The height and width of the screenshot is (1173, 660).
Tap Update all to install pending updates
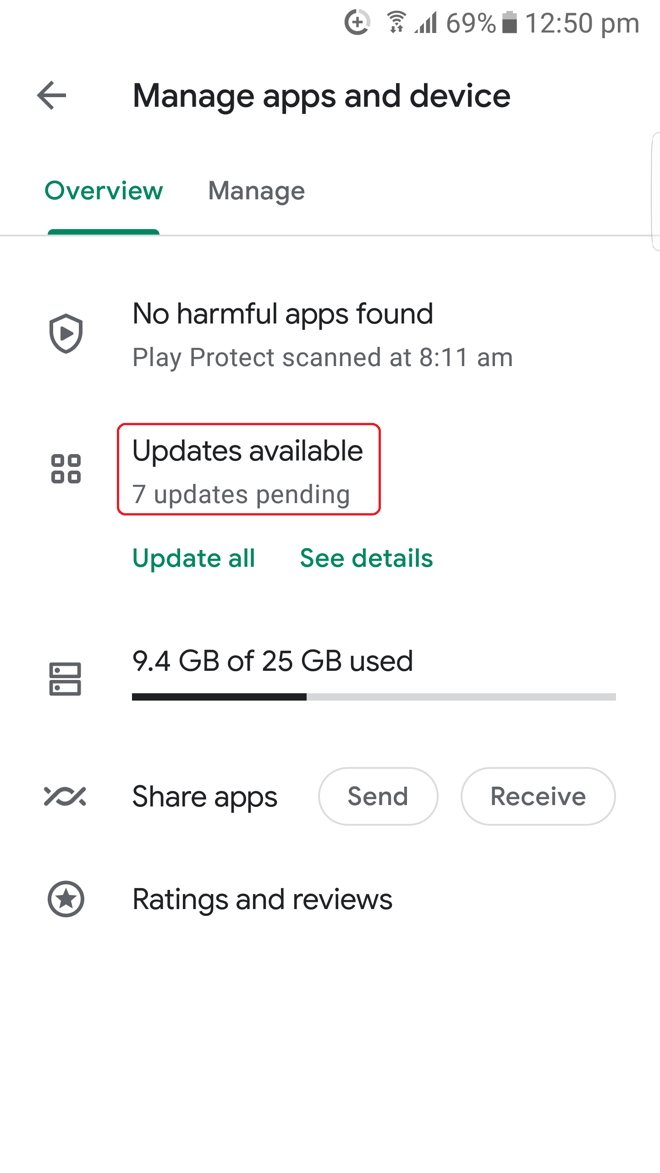[193, 558]
